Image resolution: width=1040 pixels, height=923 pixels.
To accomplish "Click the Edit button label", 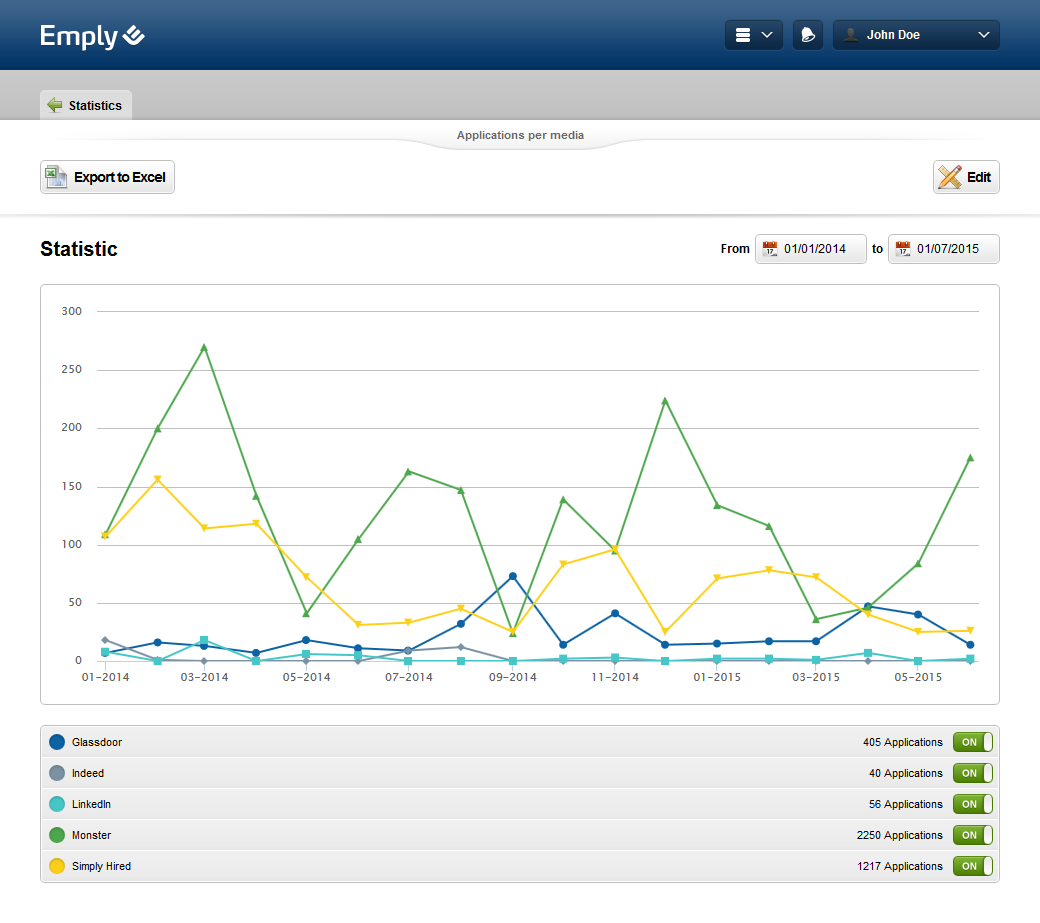I will coord(979,177).
